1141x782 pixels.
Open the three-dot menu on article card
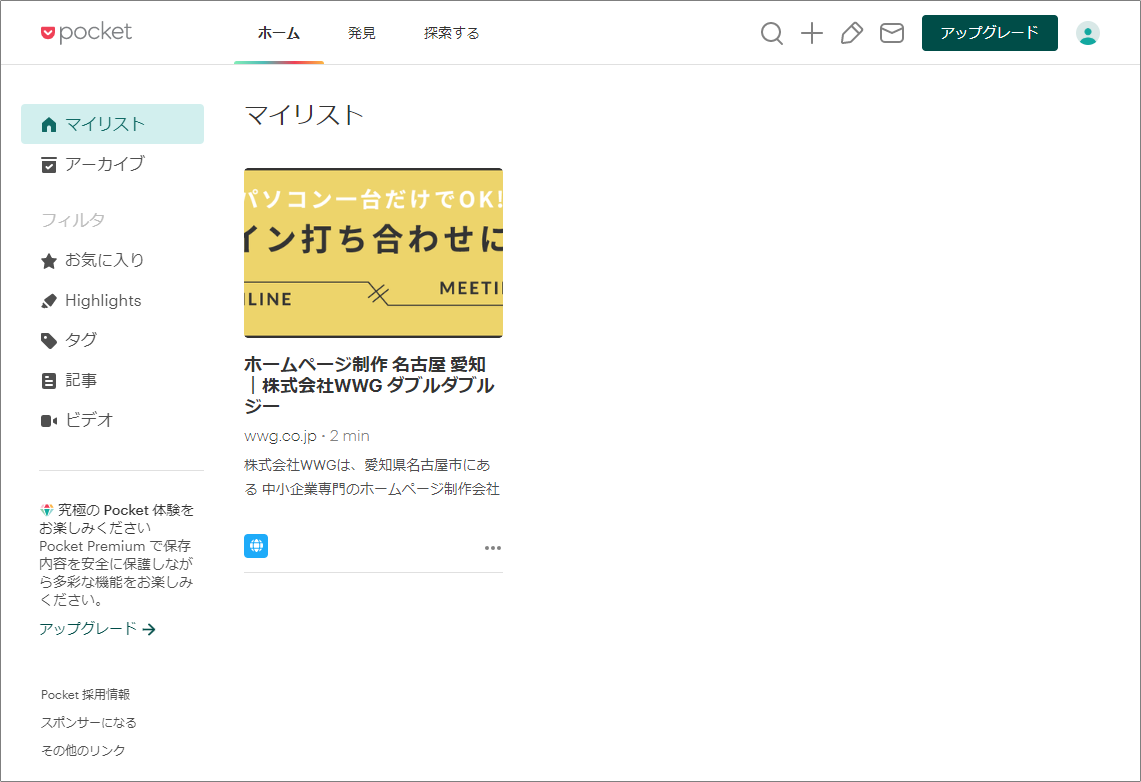492,548
